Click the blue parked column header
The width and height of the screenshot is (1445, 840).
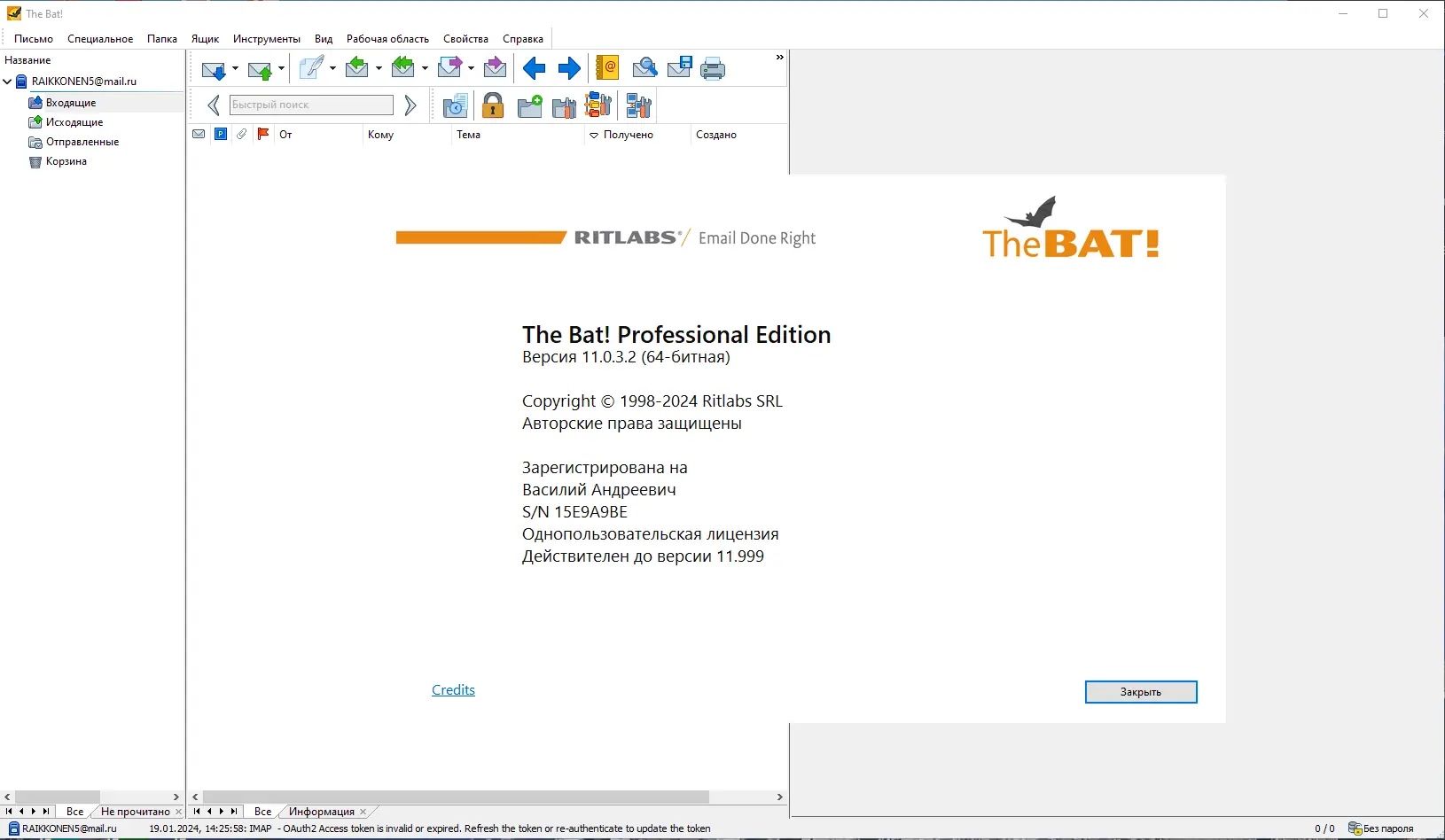221,134
